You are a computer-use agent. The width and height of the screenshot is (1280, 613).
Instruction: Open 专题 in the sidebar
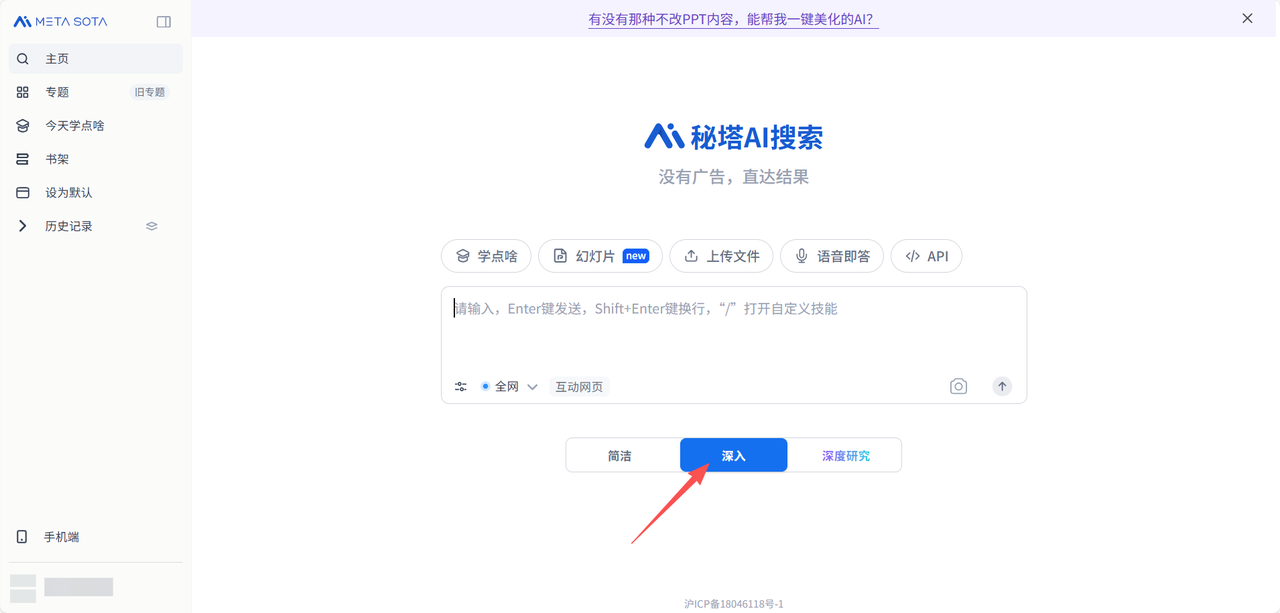point(57,92)
